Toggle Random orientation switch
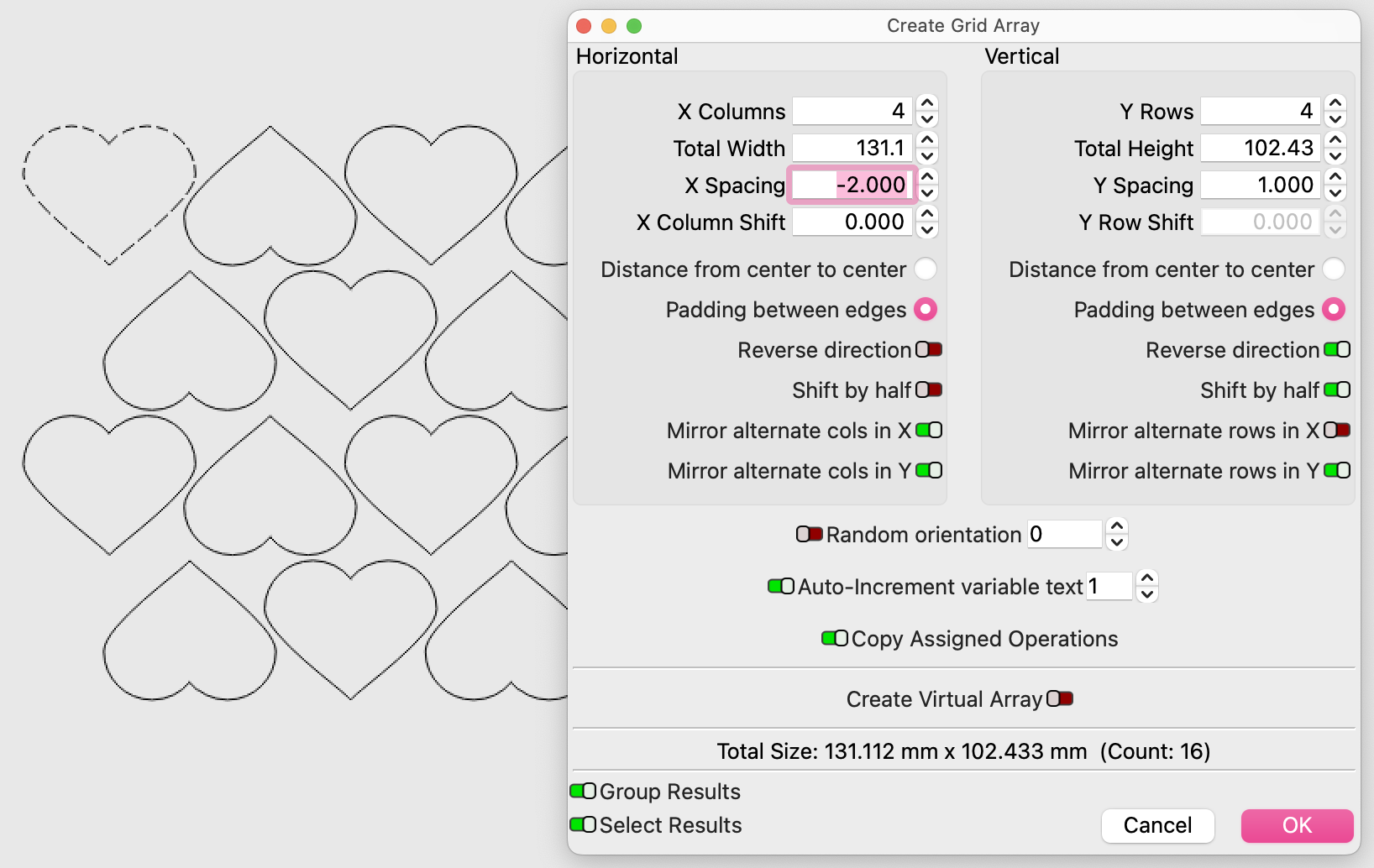Viewport: 1374px width, 868px height. (809, 534)
